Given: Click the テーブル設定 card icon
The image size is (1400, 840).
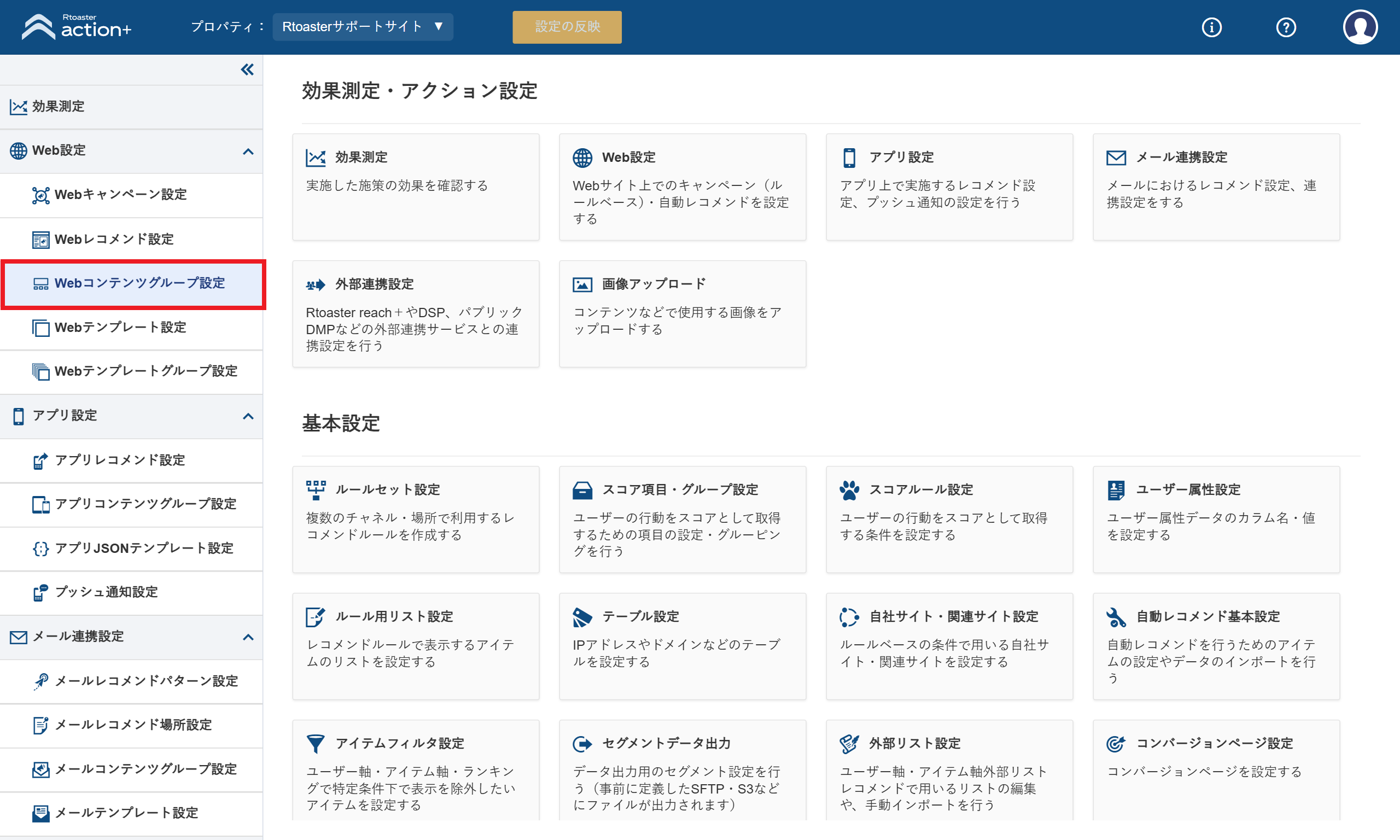Looking at the screenshot, I should click(x=582, y=617).
